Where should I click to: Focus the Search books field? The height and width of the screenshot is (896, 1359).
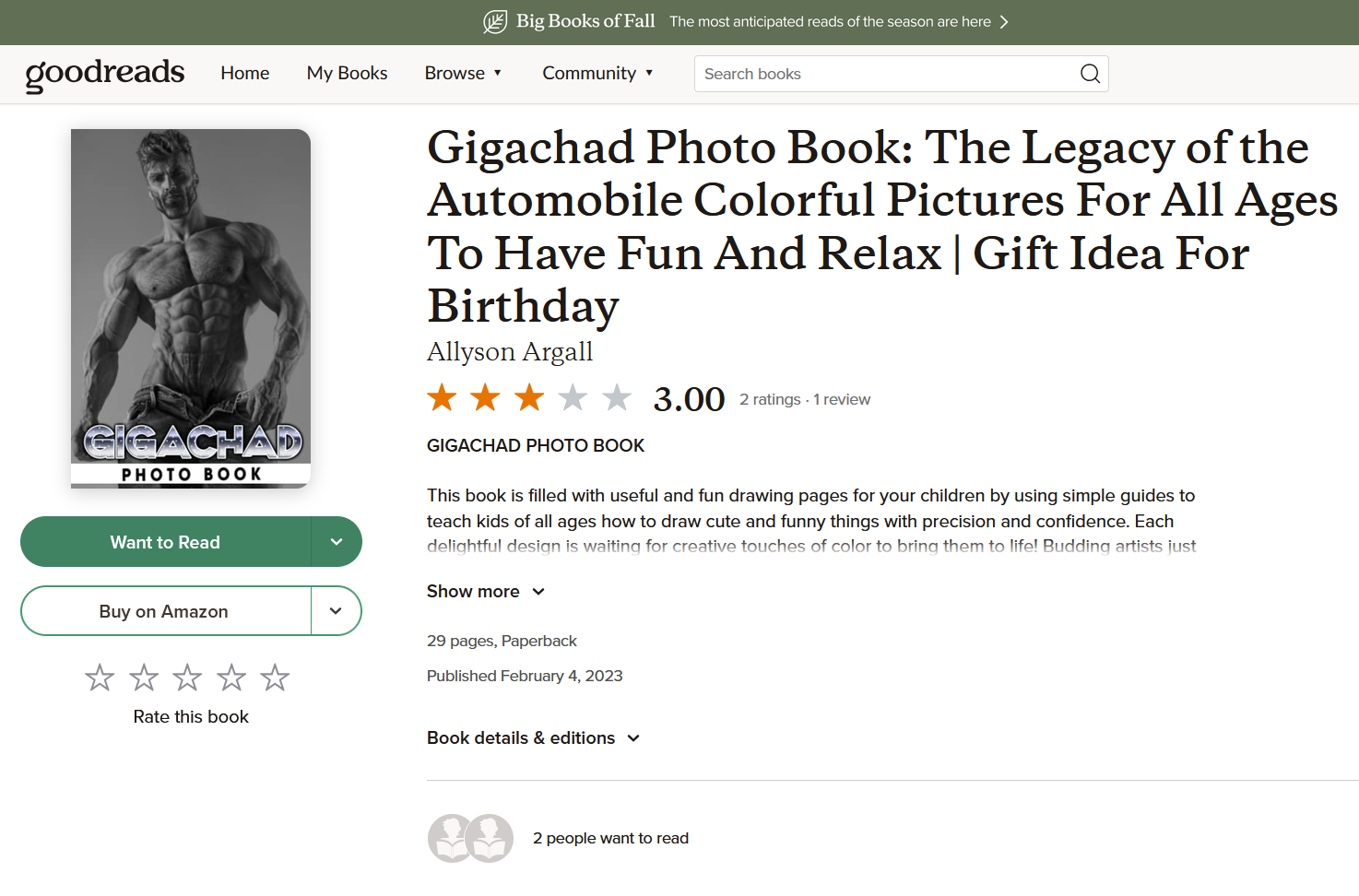click(885, 74)
